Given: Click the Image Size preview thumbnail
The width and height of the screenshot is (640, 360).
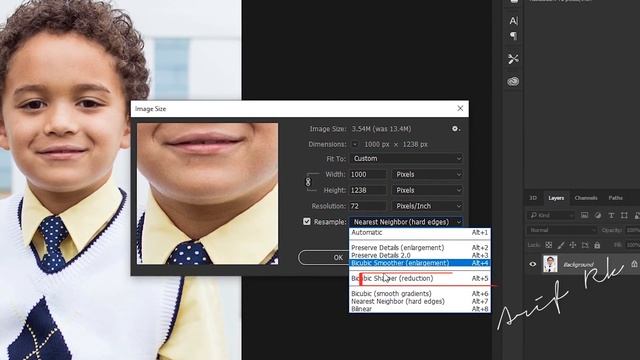Looking at the screenshot, I should [207, 194].
